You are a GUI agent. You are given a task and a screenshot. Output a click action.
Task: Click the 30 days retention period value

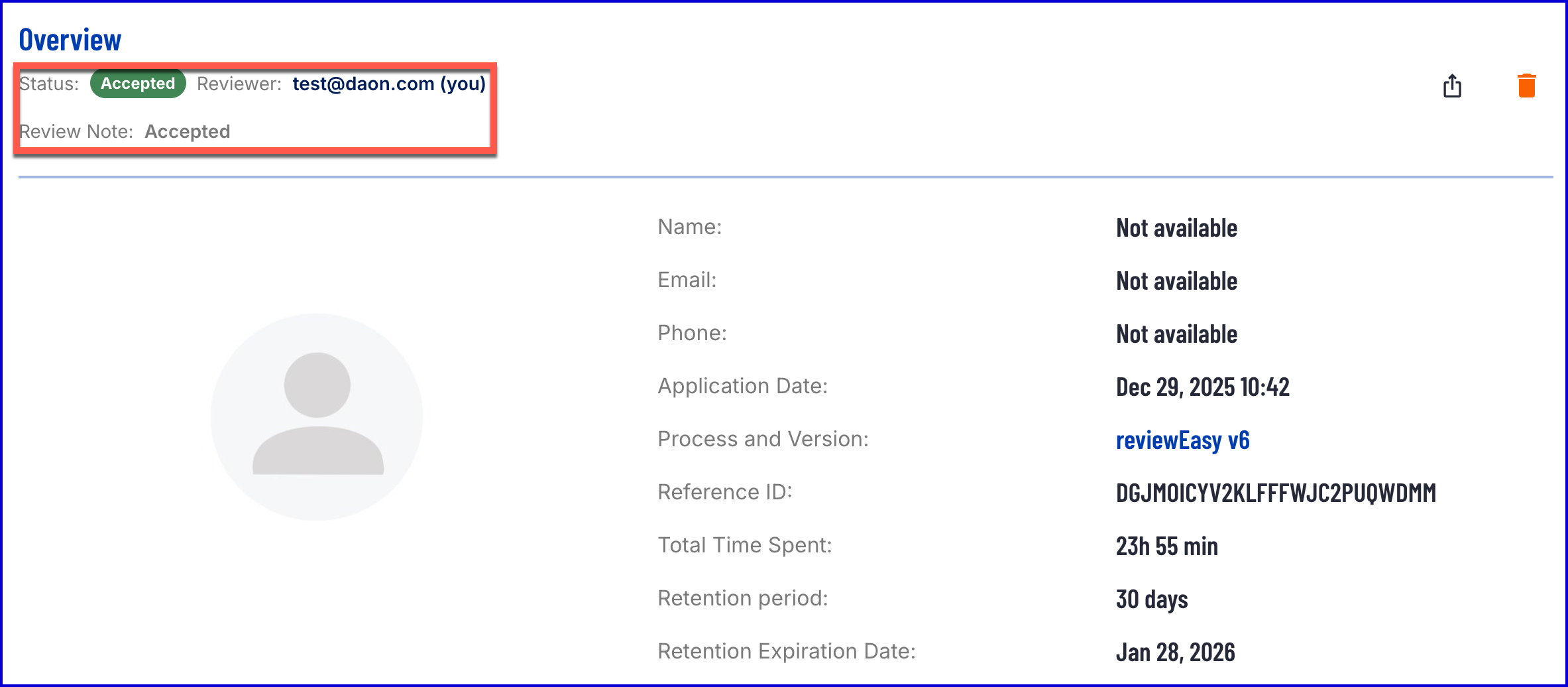(1151, 599)
